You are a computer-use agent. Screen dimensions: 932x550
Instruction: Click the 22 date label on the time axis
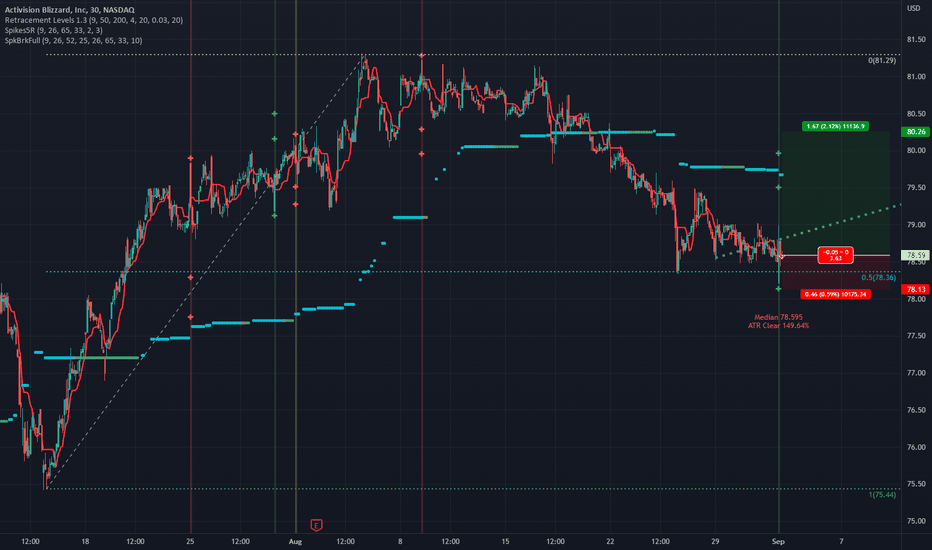[x=610, y=542]
